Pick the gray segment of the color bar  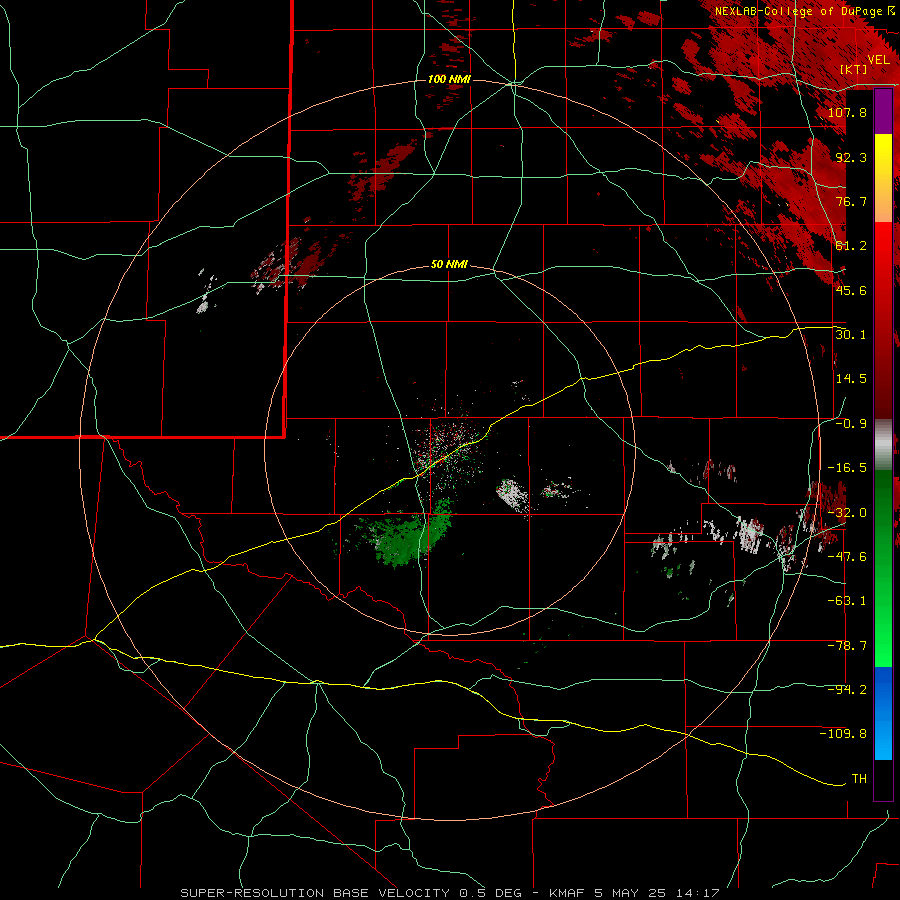pos(883,445)
